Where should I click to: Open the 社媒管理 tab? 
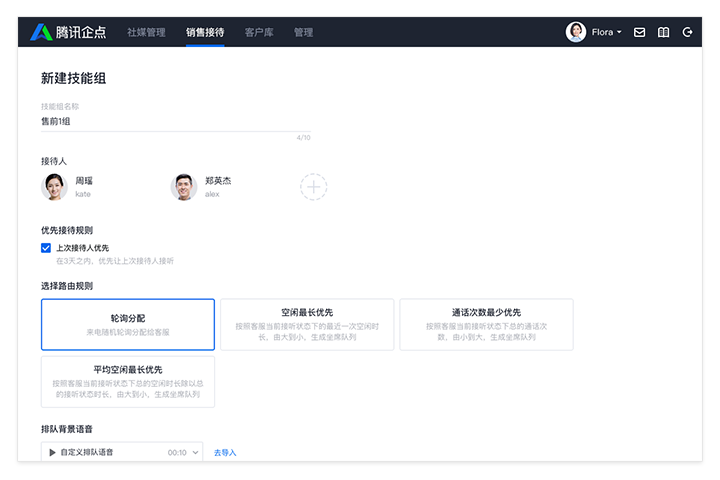(146, 32)
